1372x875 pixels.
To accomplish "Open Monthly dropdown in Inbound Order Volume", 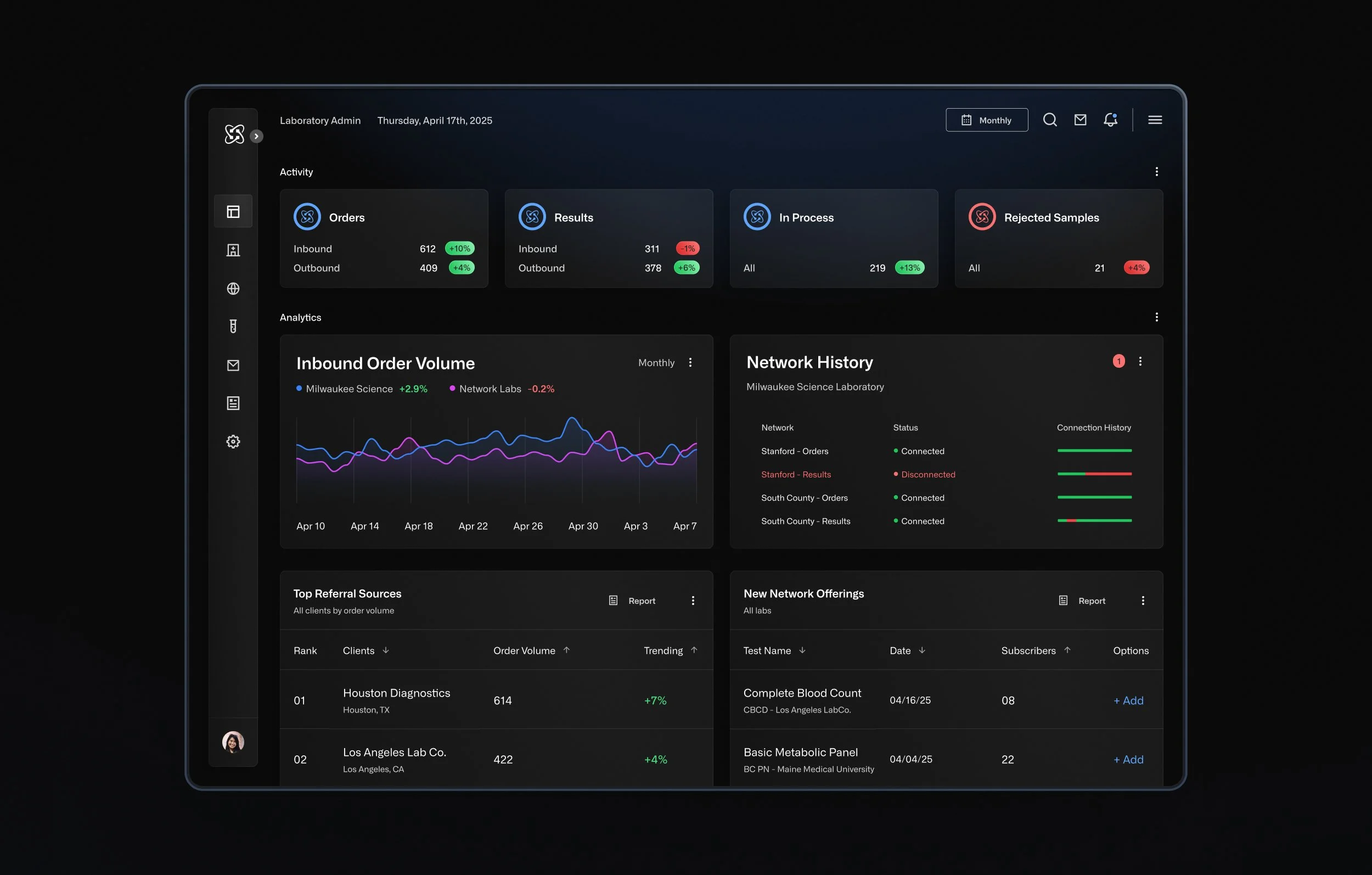I will click(656, 362).
